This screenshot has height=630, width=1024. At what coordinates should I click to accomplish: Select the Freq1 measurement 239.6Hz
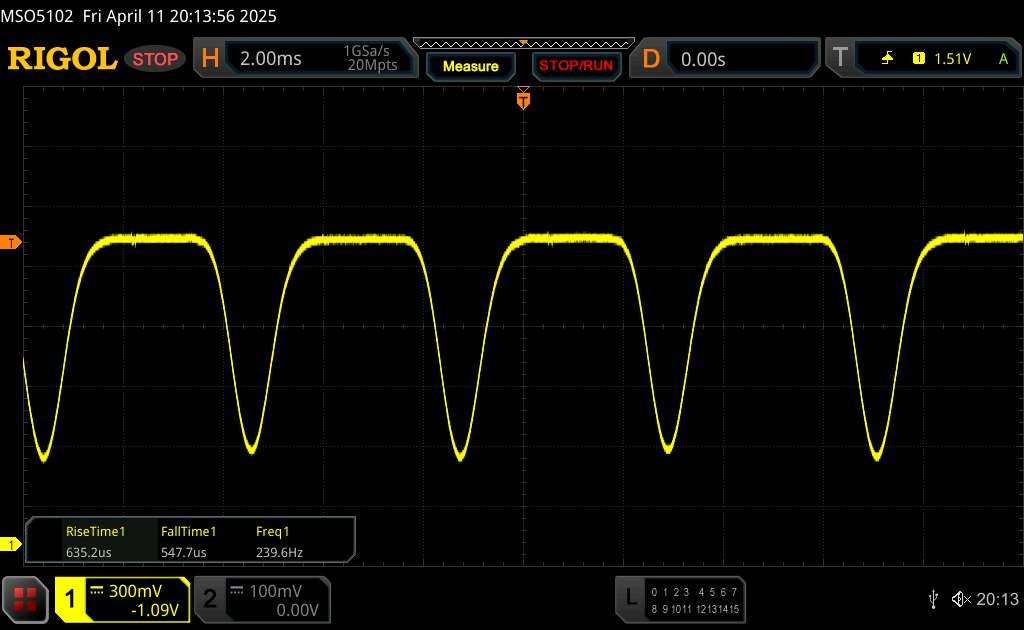coord(279,541)
